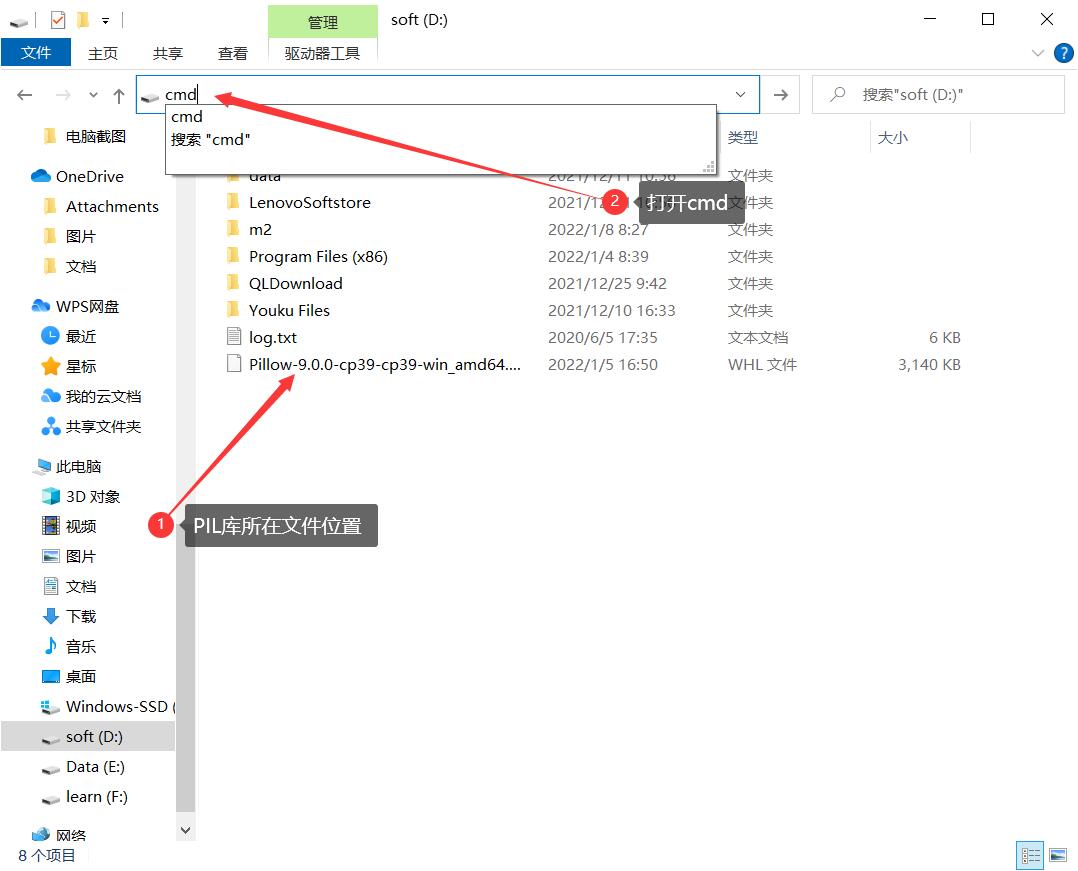Click the Back navigation arrow
The width and height of the screenshot is (1078, 871).
[x=24, y=94]
